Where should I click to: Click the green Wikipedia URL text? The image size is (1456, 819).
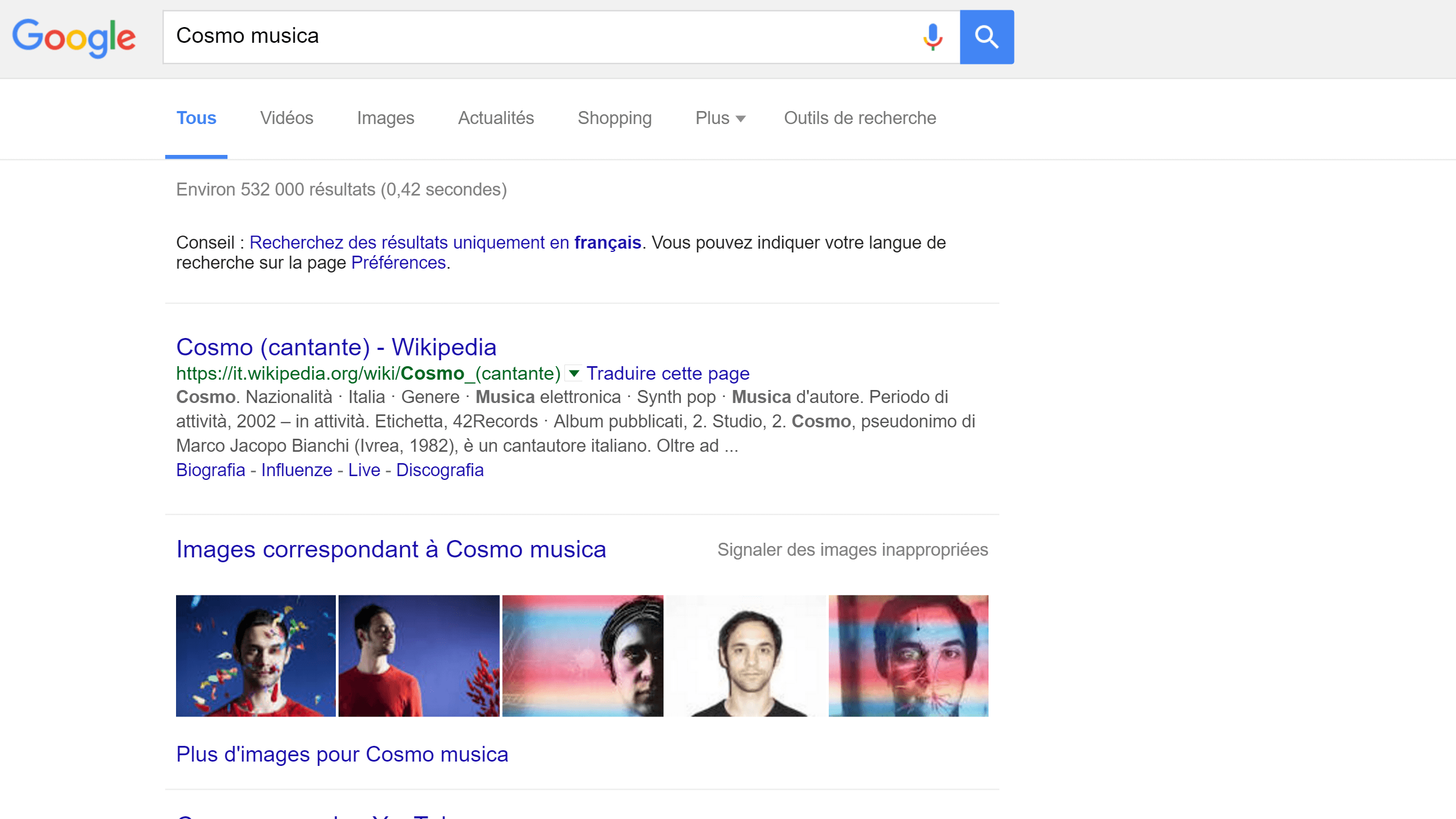click(x=368, y=373)
